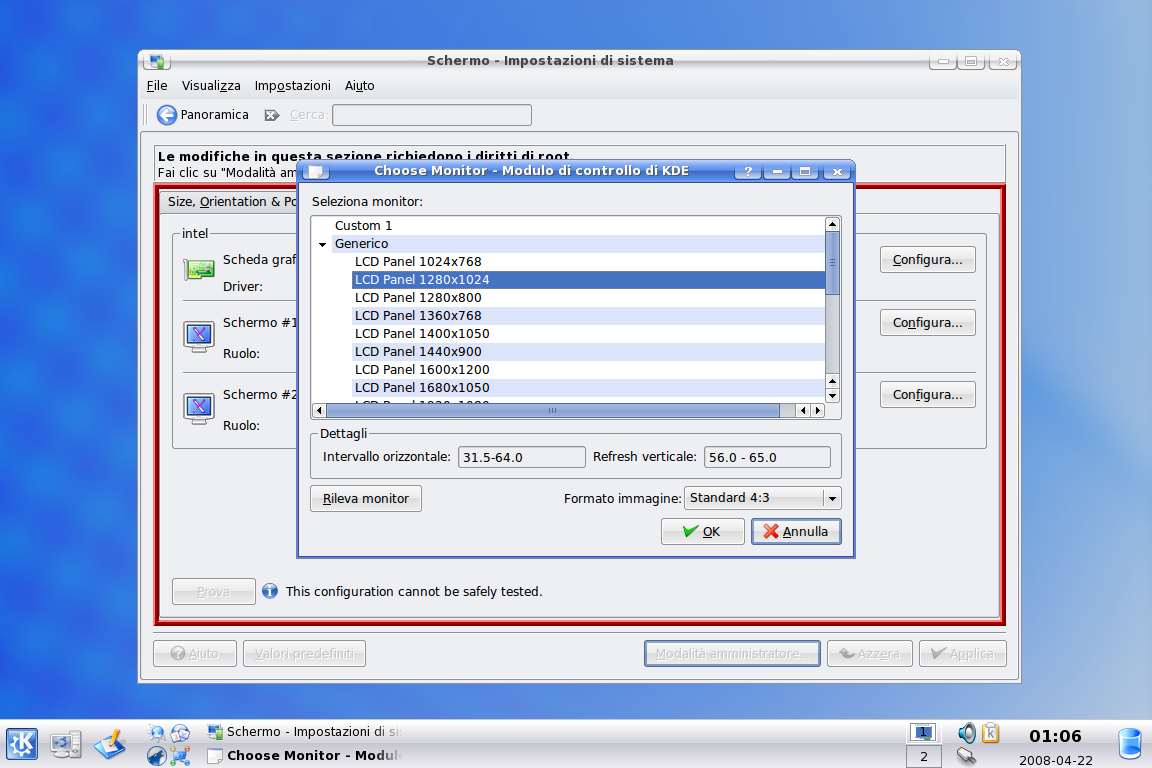Image resolution: width=1152 pixels, height=768 pixels.
Task: Click the help question mark title button
Action: click(747, 171)
